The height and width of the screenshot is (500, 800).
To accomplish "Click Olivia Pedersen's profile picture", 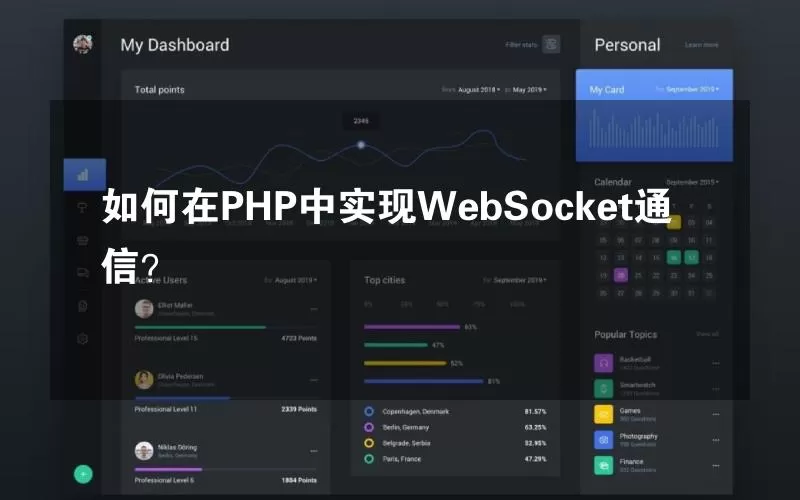I will [144, 380].
